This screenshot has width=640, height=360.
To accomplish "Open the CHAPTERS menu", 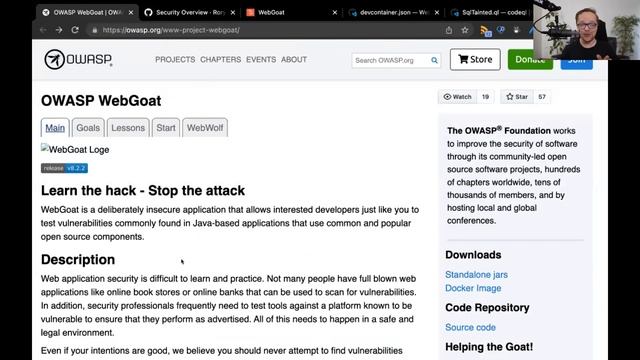I will [x=220, y=60].
